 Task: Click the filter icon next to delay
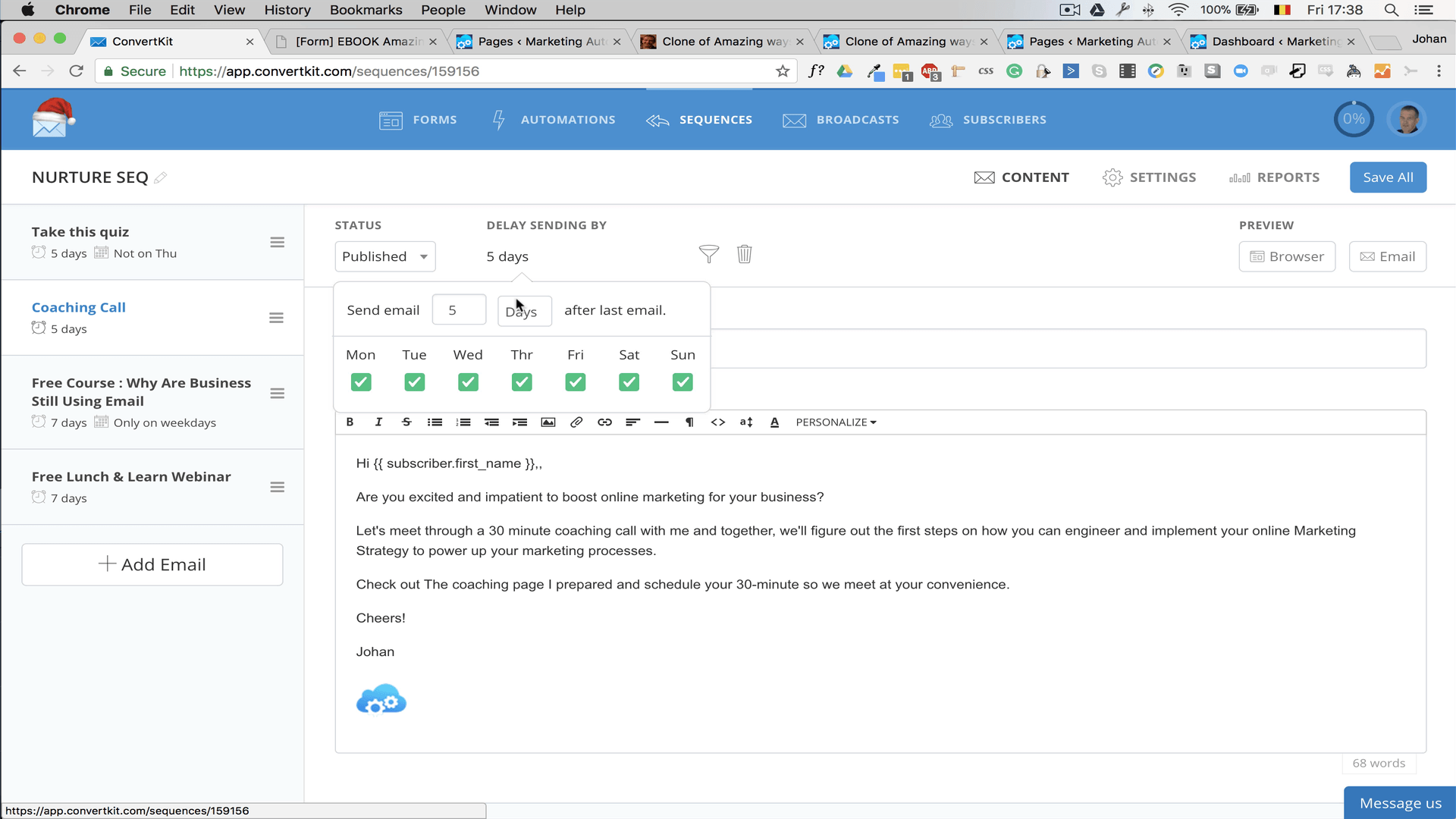(x=709, y=254)
